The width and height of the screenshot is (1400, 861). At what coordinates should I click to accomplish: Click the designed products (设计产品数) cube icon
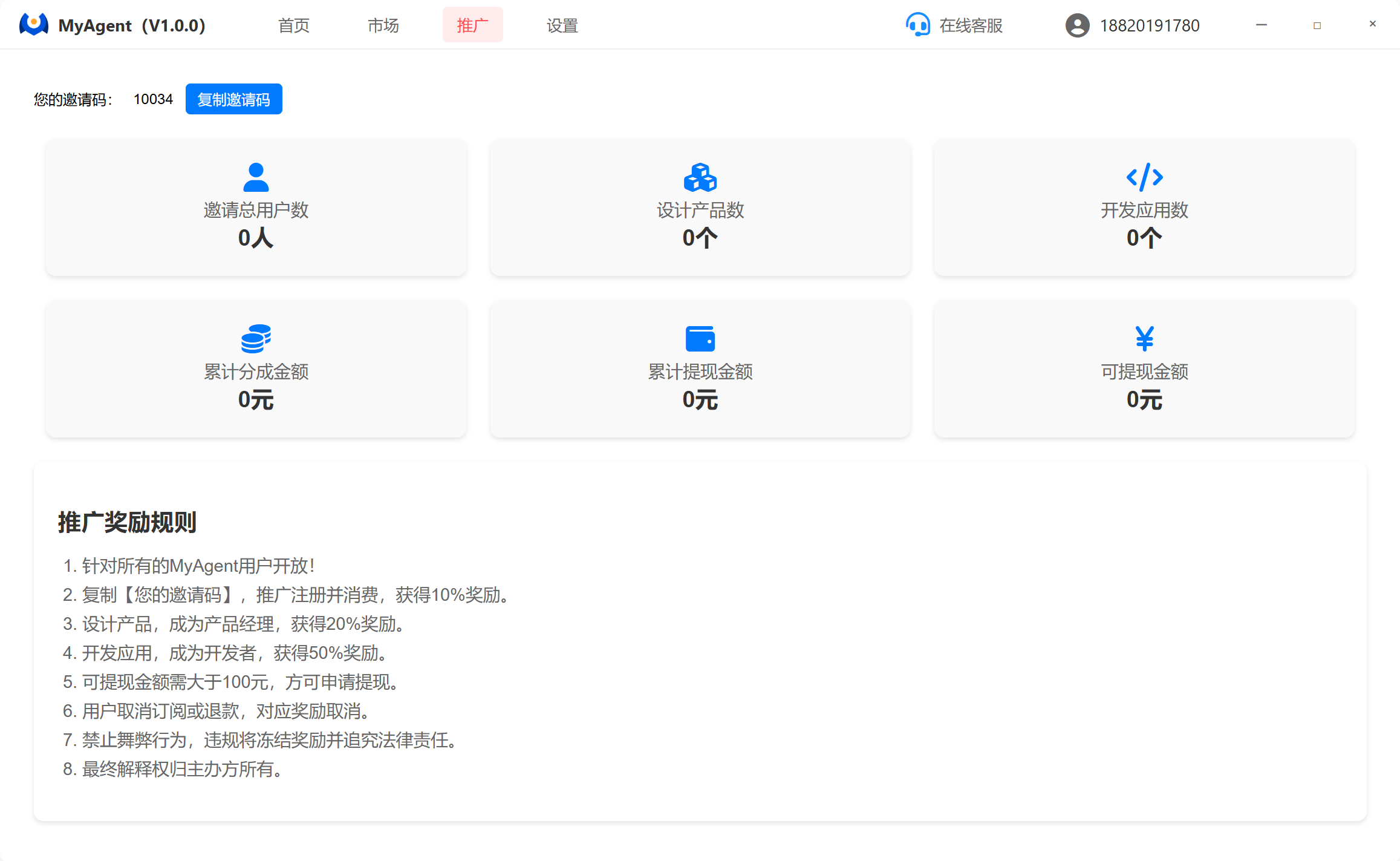point(700,177)
